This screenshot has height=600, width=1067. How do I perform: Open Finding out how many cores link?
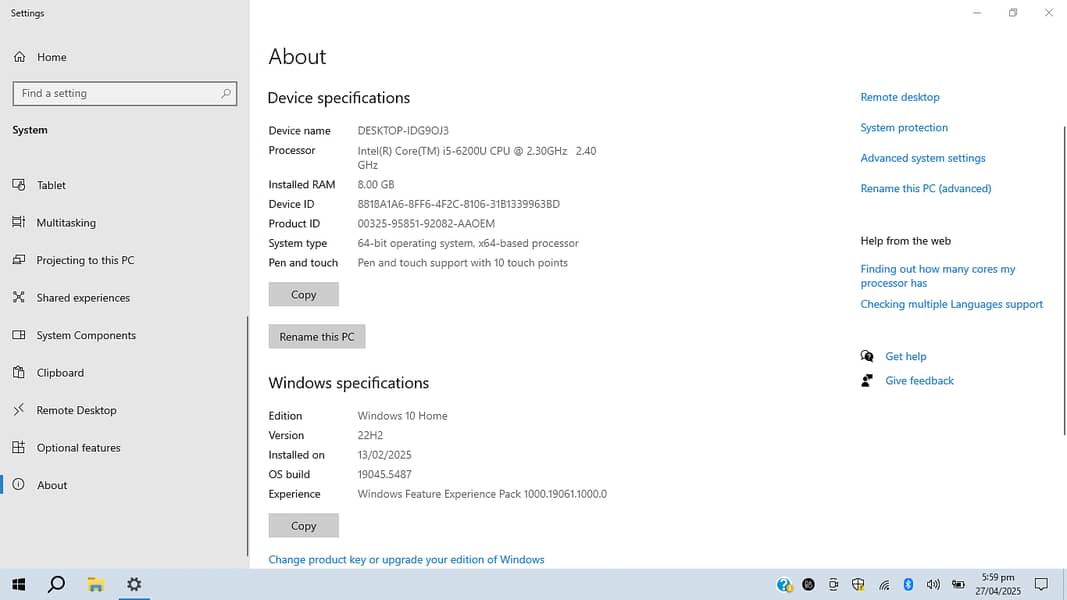pos(938,276)
